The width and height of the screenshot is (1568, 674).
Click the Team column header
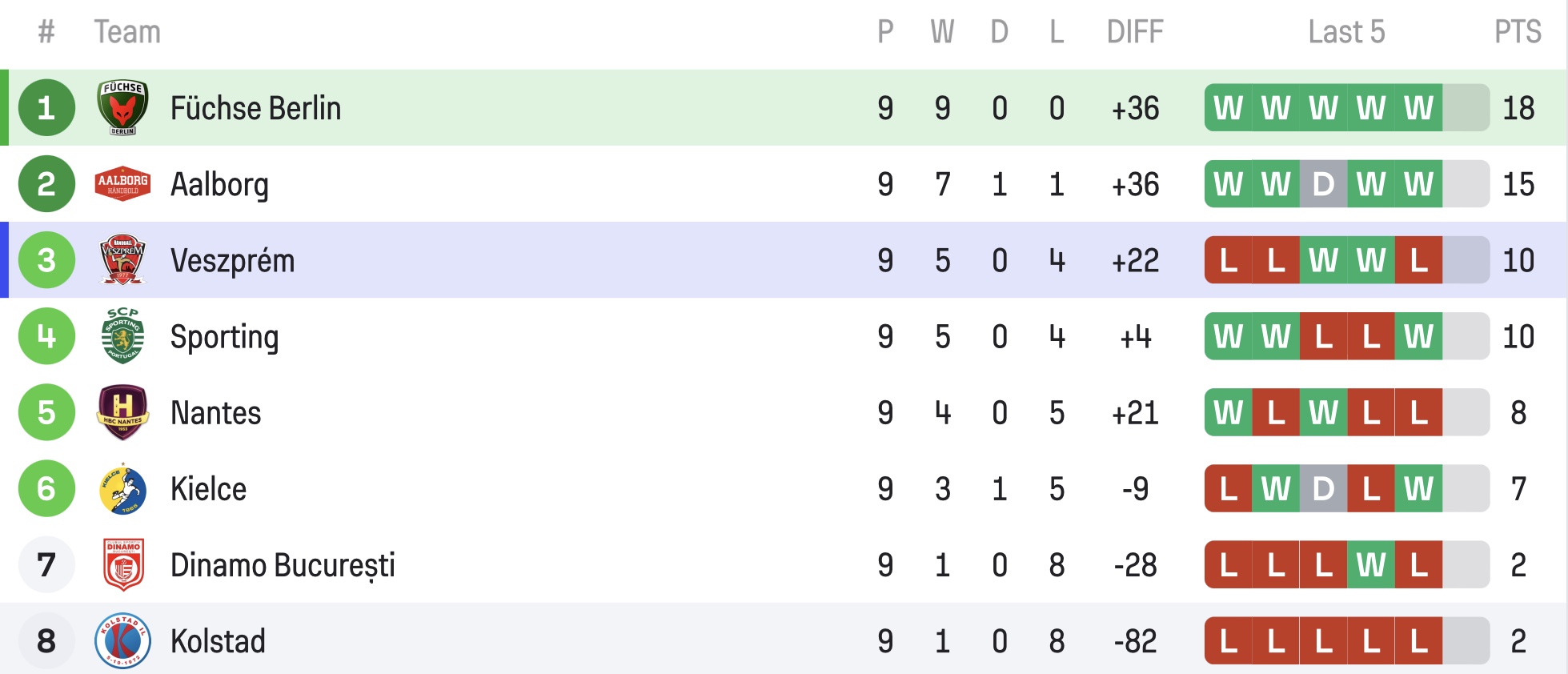point(127,32)
